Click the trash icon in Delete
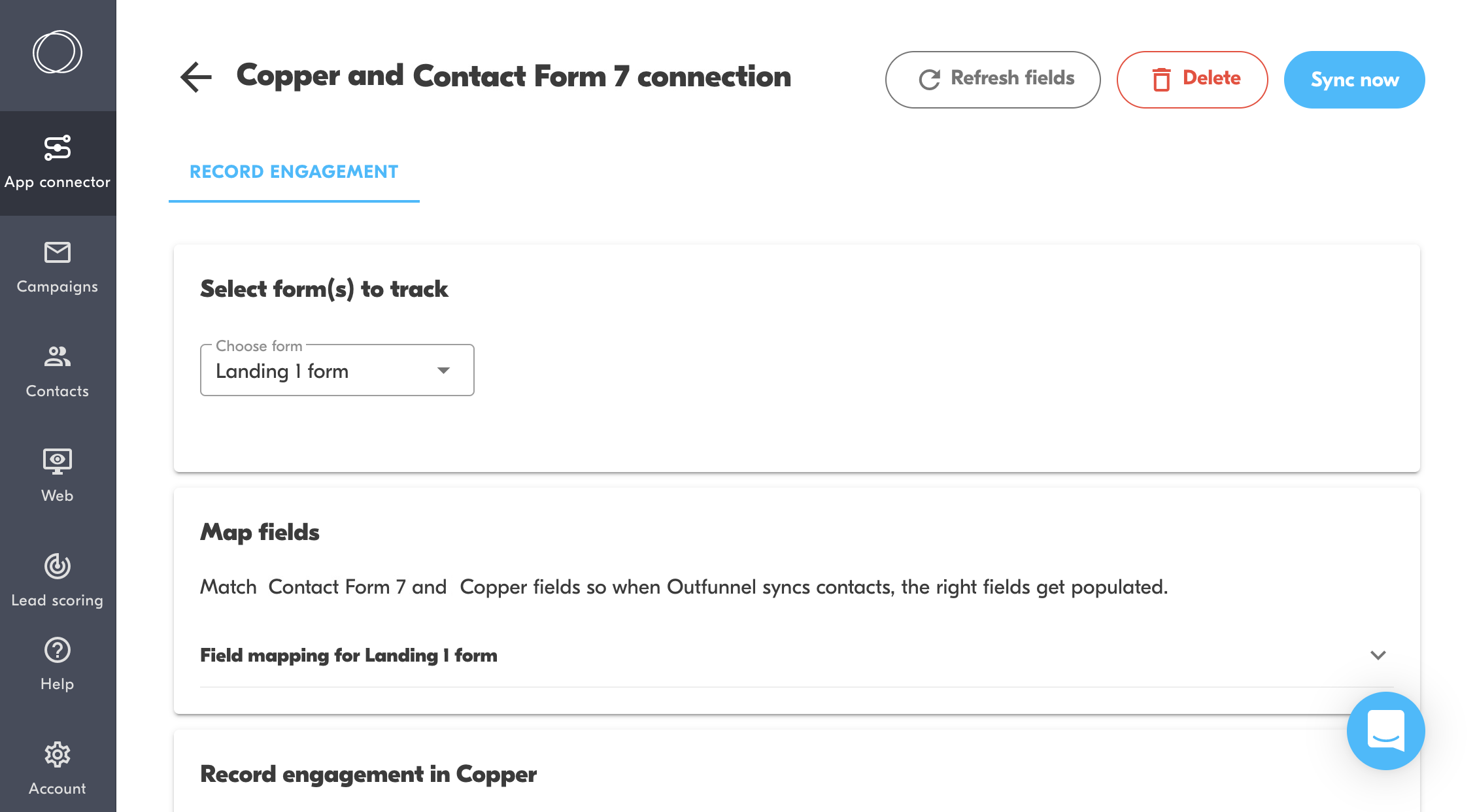The height and width of the screenshot is (812, 1475). pos(1161,80)
